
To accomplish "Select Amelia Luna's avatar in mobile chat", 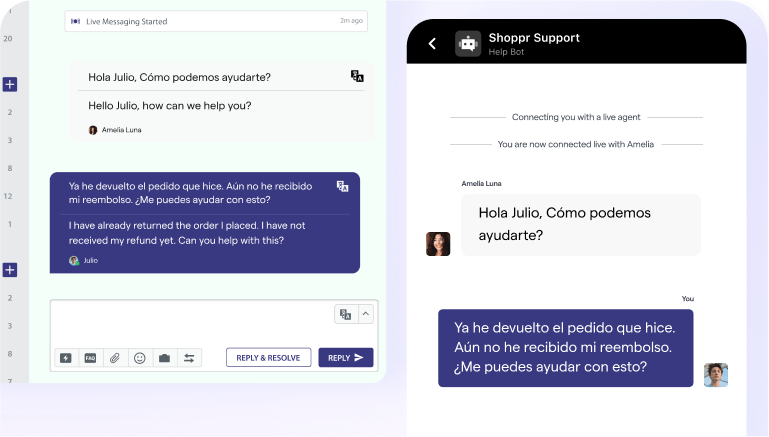I will click(x=438, y=244).
